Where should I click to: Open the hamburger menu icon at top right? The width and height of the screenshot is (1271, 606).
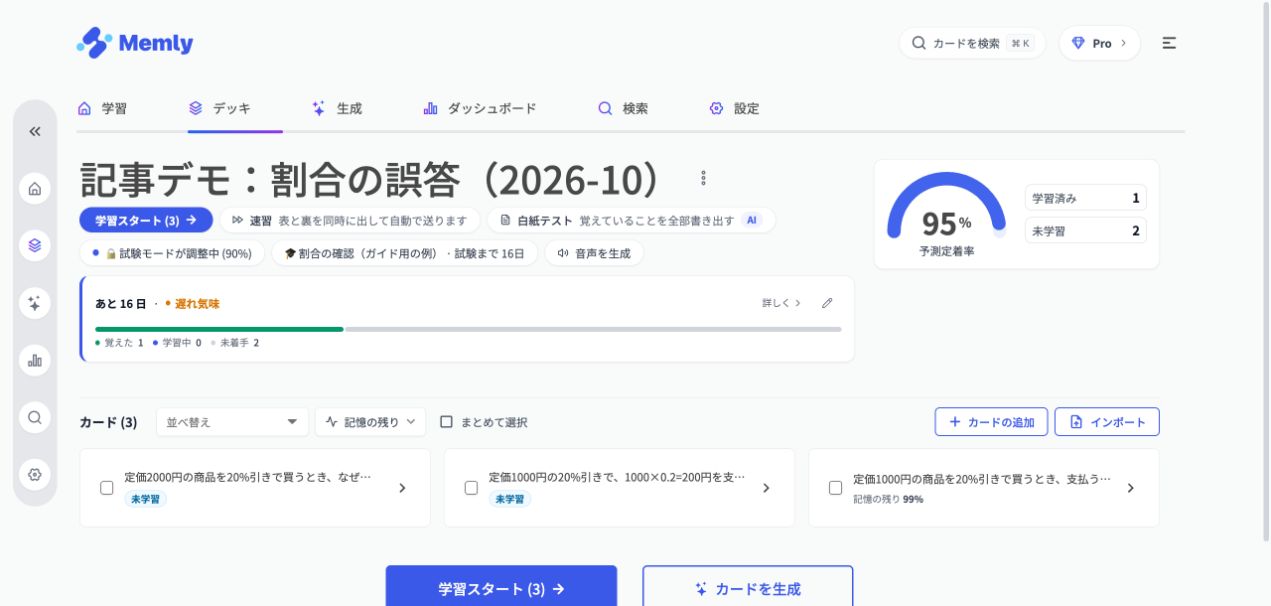1169,43
